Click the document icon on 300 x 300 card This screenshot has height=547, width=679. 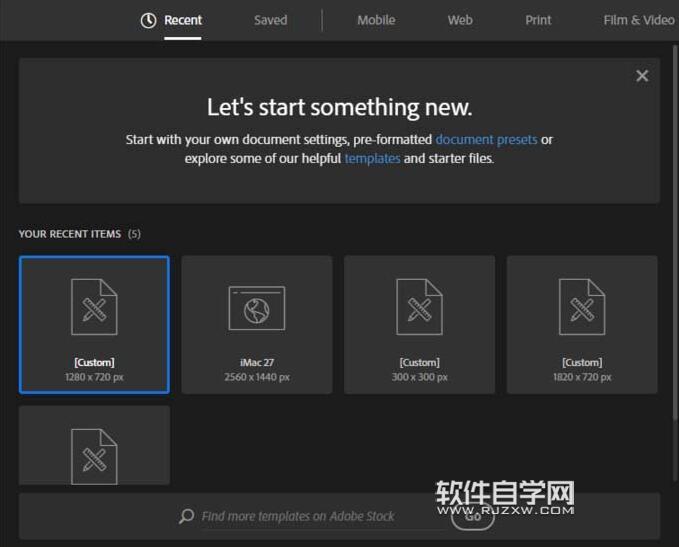(419, 307)
